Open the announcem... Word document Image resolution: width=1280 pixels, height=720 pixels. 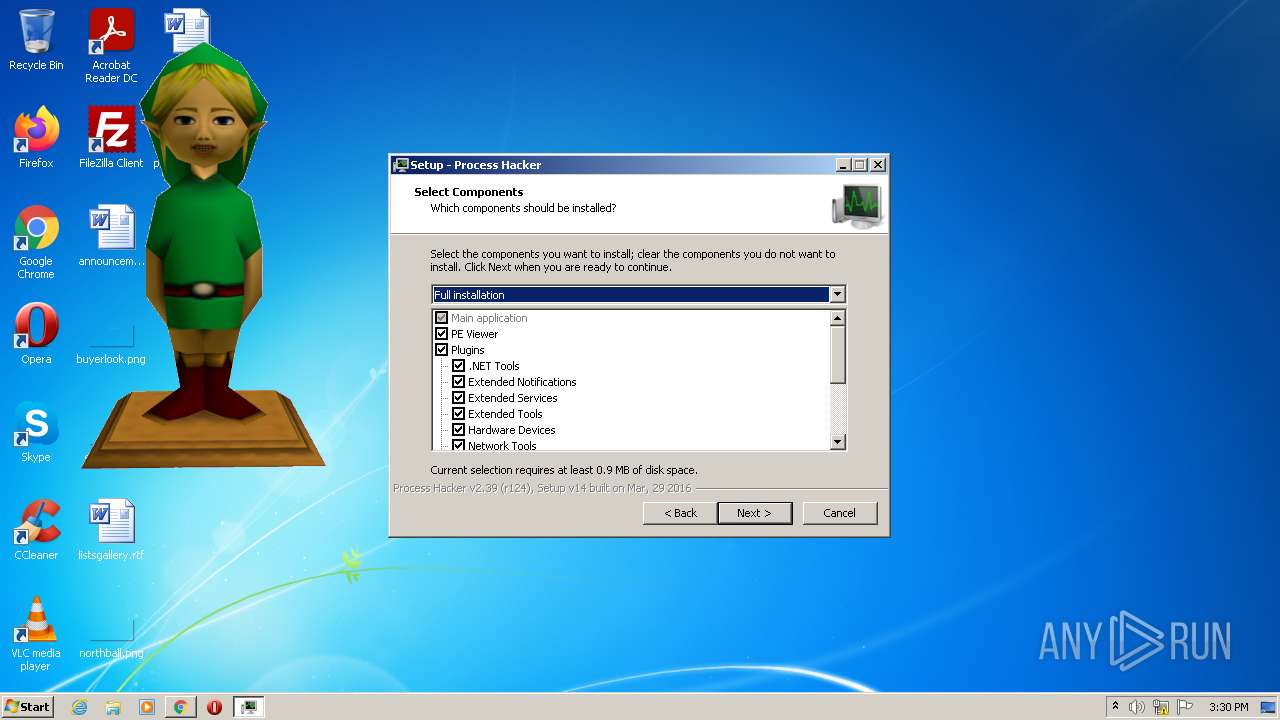tap(111, 236)
